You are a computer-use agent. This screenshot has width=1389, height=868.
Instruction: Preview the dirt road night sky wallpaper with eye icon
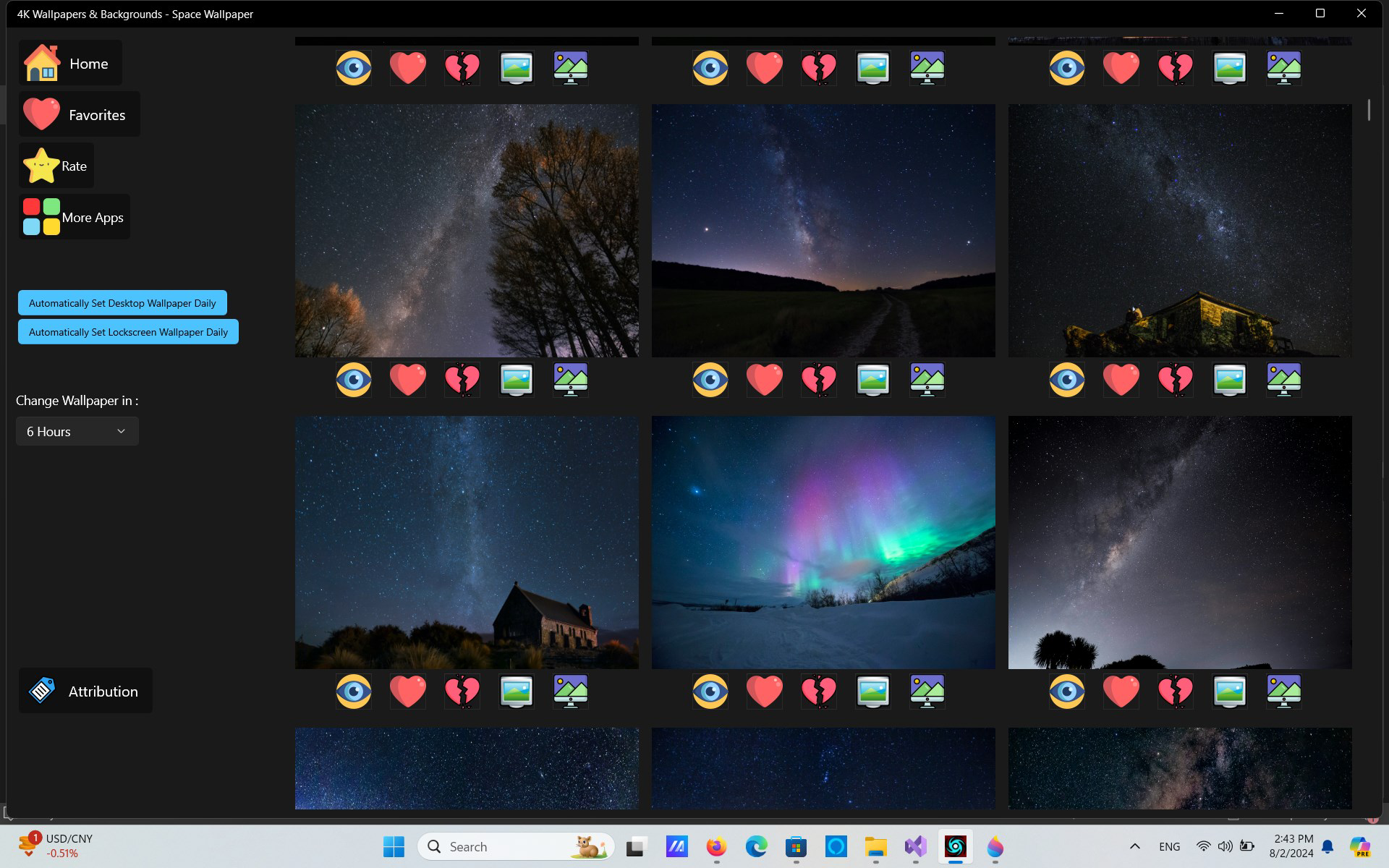[x=710, y=380]
